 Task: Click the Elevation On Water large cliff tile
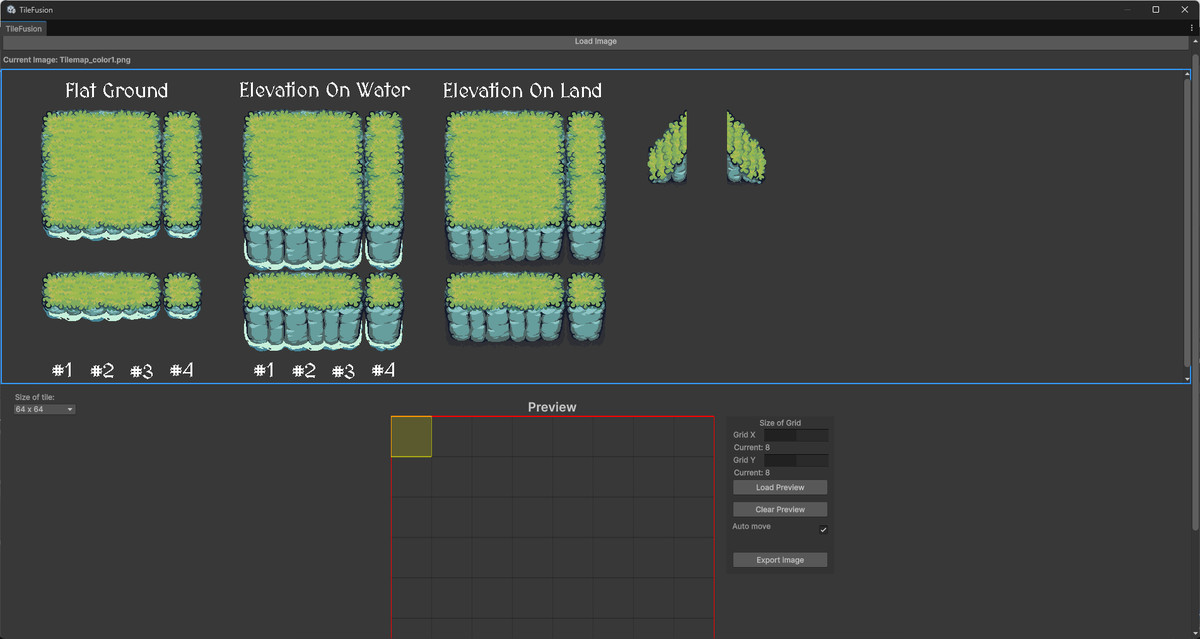click(x=303, y=190)
